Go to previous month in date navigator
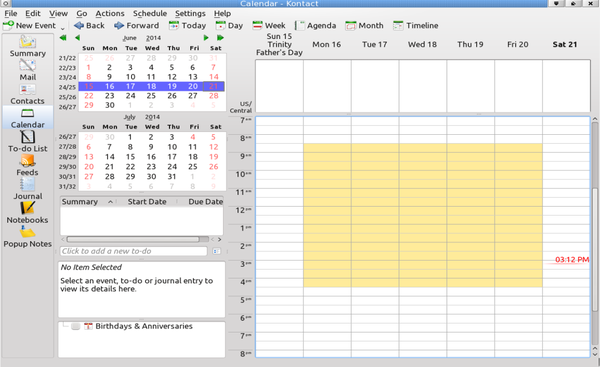 (78, 38)
